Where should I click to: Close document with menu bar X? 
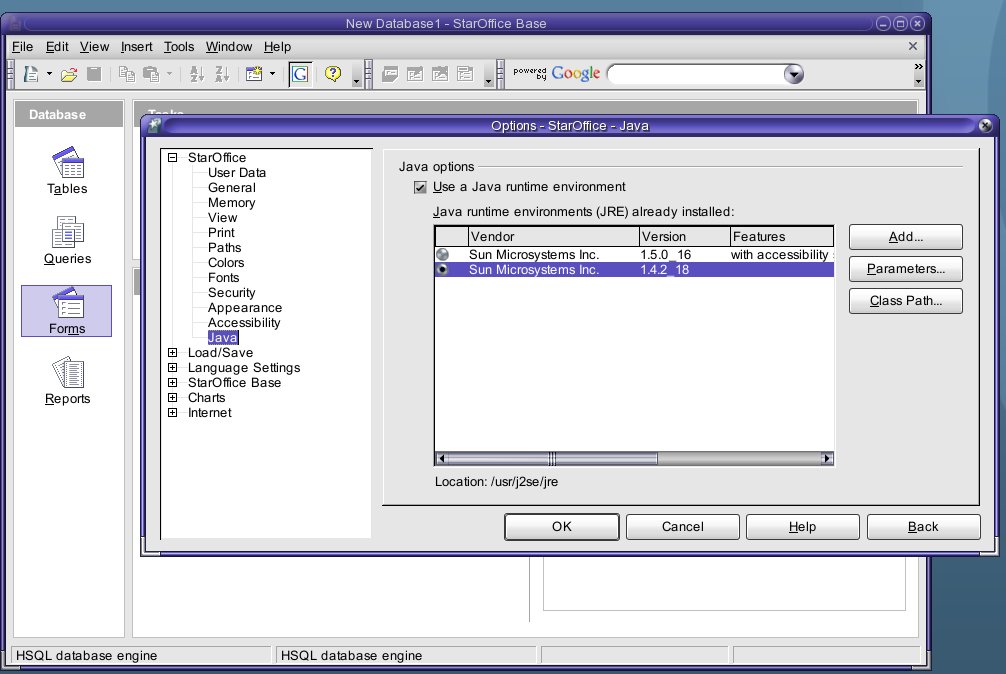click(x=913, y=46)
